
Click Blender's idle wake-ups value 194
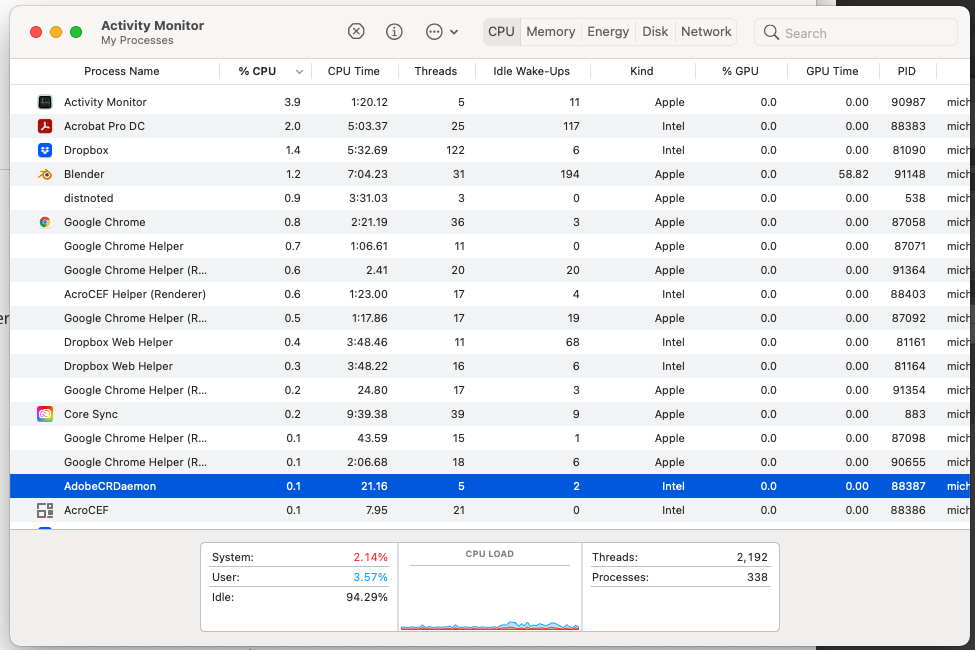[x=570, y=174]
